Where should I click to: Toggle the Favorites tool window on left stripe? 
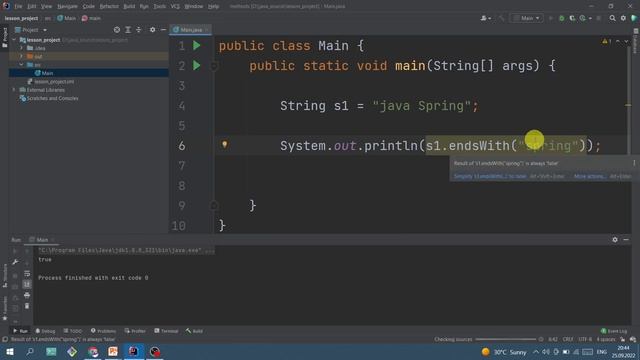[4, 308]
